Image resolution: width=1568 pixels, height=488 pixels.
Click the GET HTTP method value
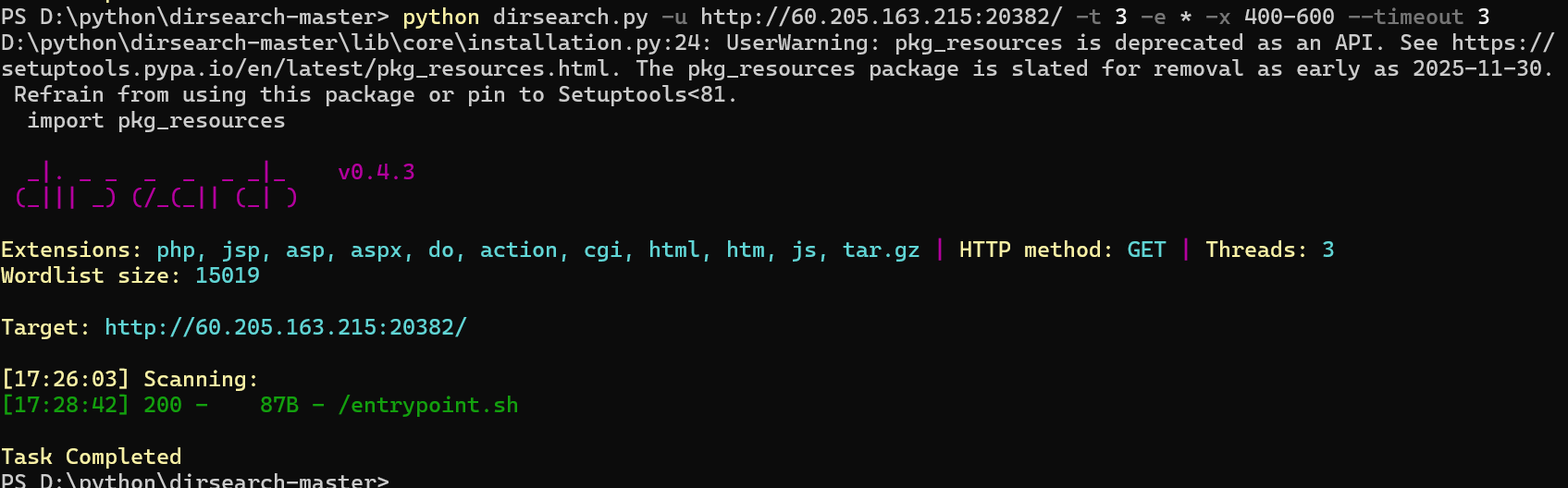(x=1146, y=250)
